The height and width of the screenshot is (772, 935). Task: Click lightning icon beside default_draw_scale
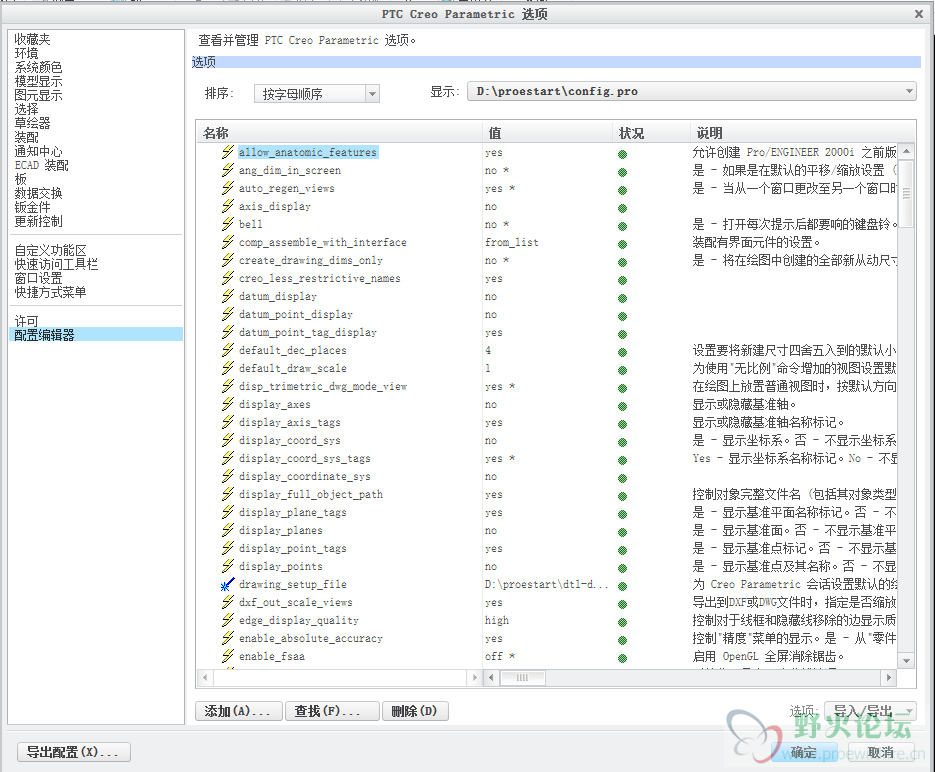(x=228, y=368)
